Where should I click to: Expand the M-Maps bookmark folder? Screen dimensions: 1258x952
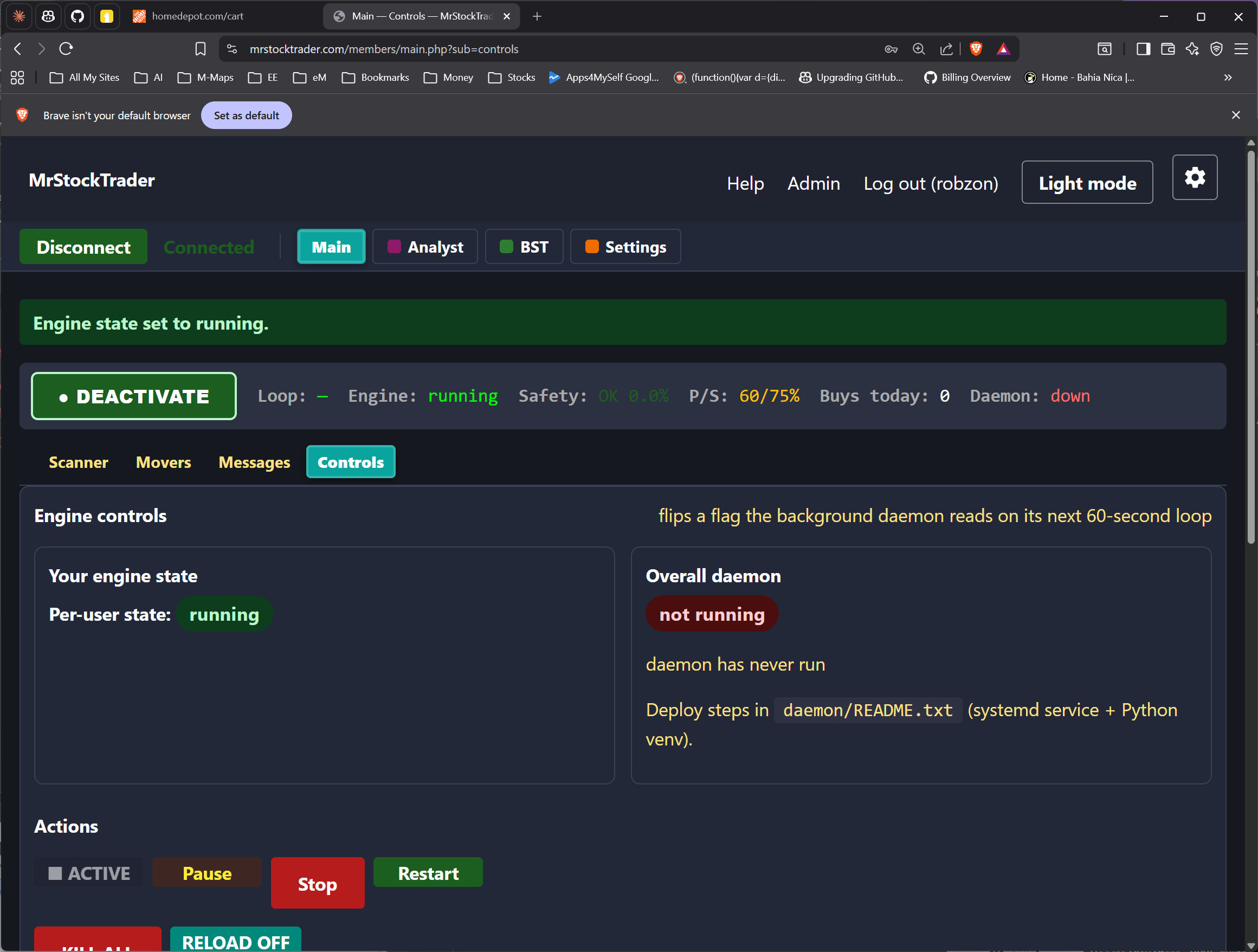pyautogui.click(x=205, y=78)
